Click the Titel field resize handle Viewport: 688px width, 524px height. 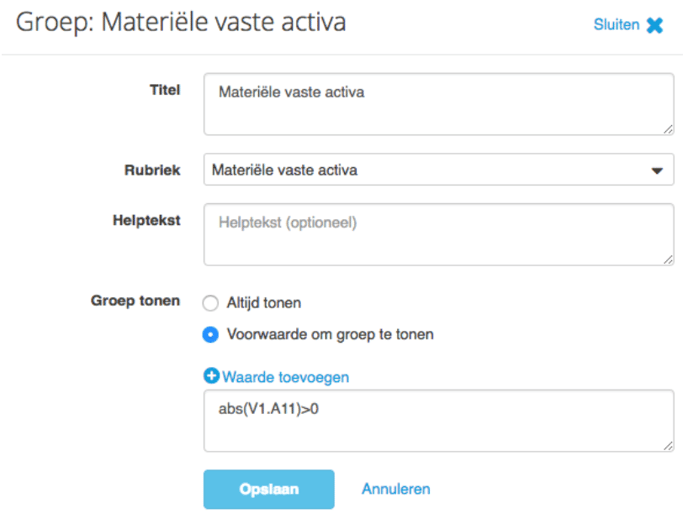pyautogui.click(x=668, y=129)
